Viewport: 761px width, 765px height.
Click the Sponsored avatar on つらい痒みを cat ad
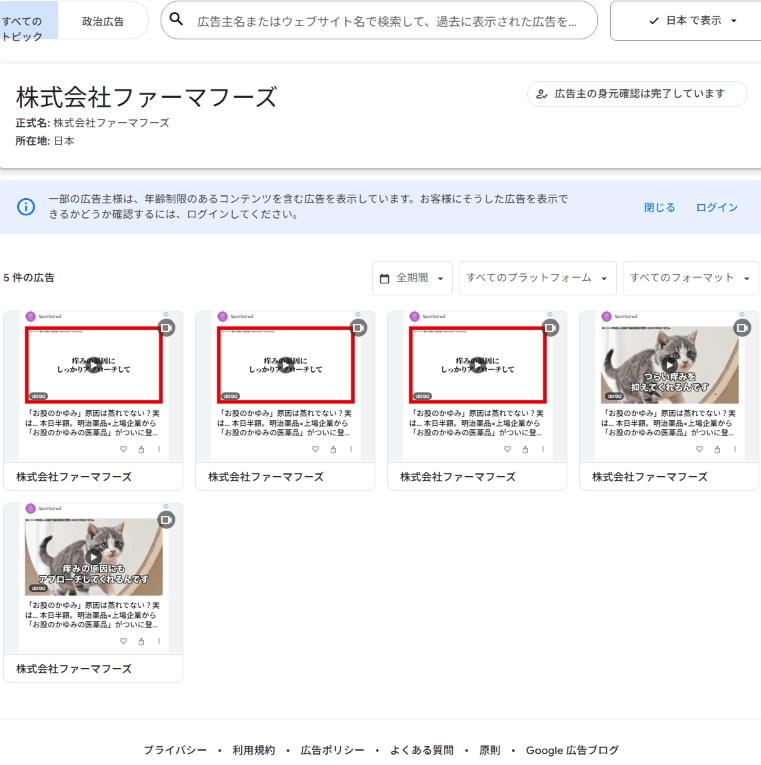[x=606, y=317]
